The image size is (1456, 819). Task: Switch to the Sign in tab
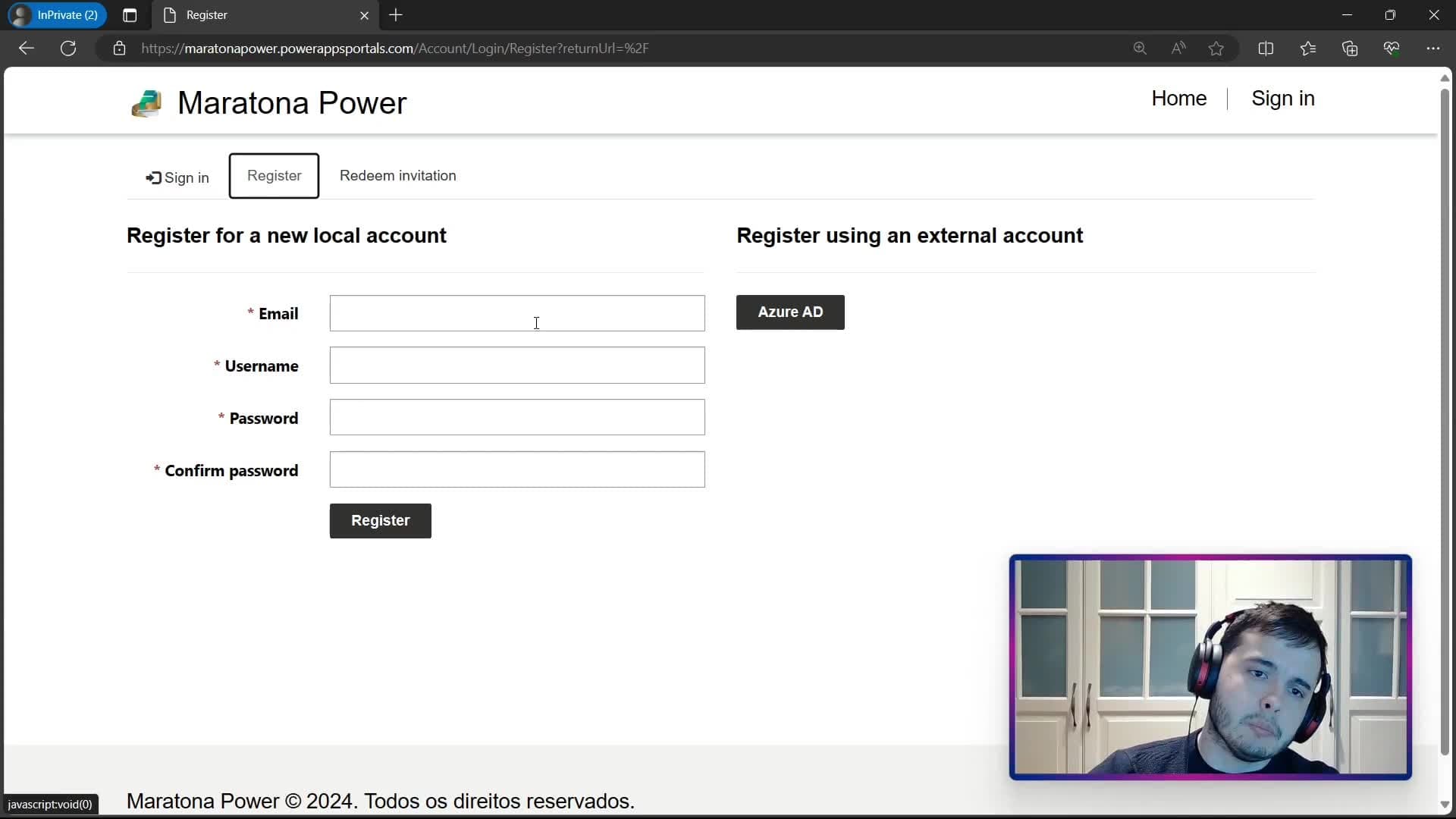click(177, 177)
